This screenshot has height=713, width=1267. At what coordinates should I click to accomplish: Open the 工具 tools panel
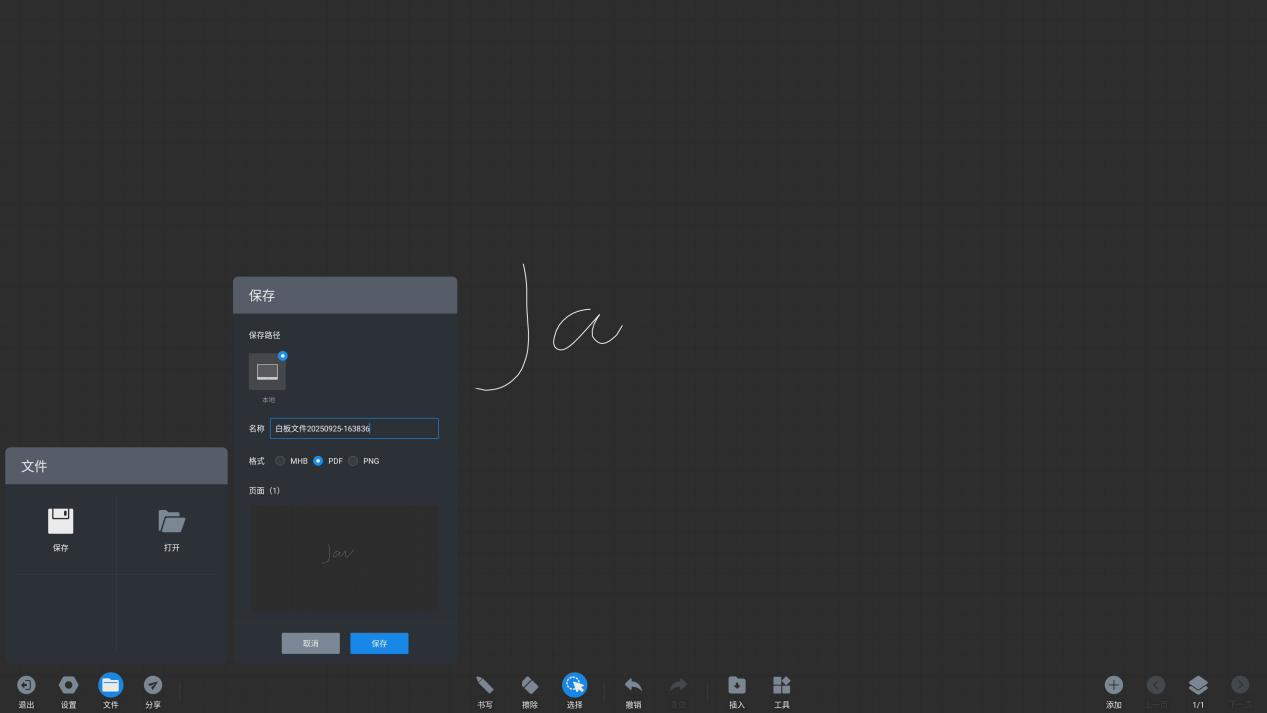point(782,686)
